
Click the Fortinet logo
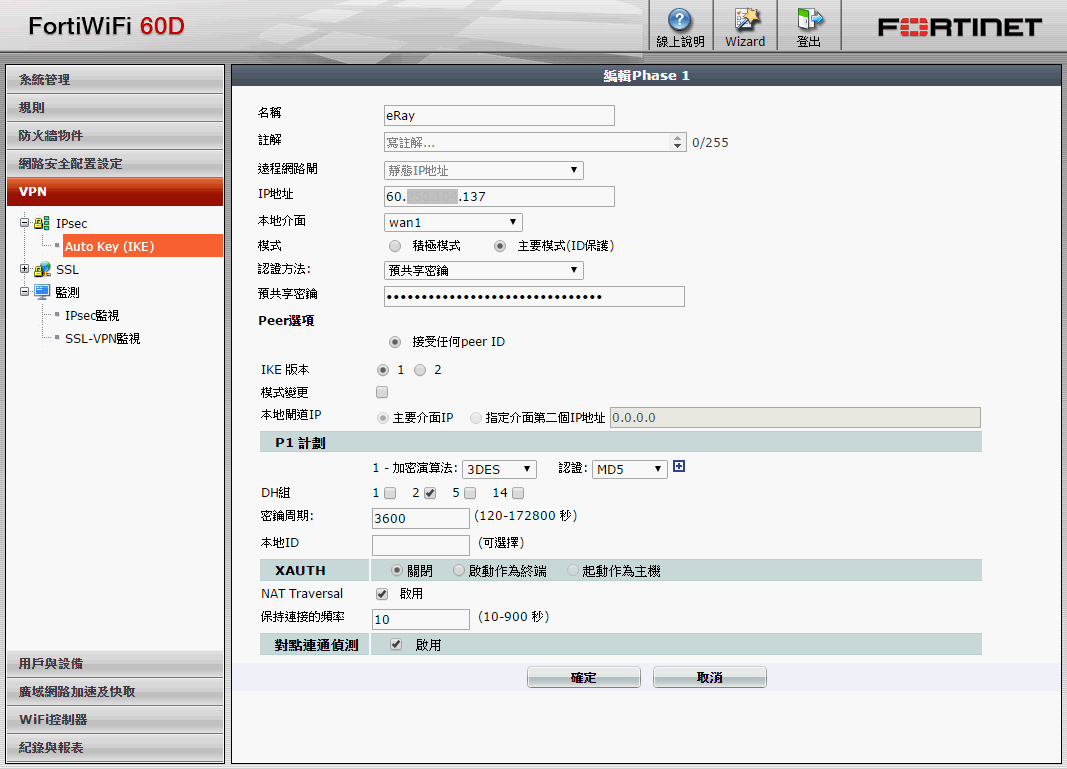[x=959, y=27]
